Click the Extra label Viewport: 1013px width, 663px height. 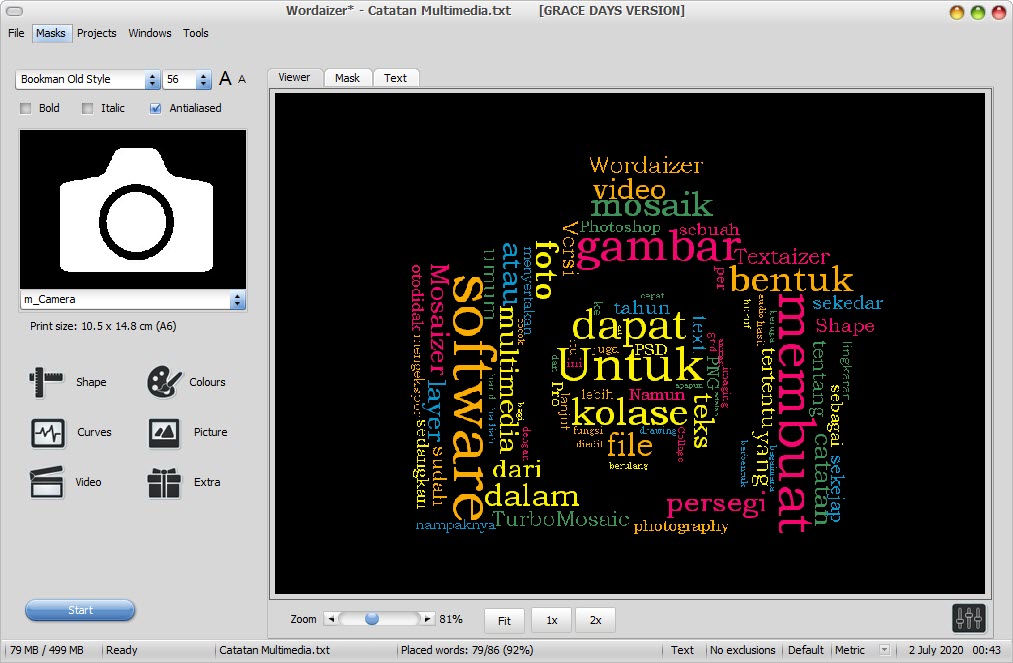(x=207, y=482)
